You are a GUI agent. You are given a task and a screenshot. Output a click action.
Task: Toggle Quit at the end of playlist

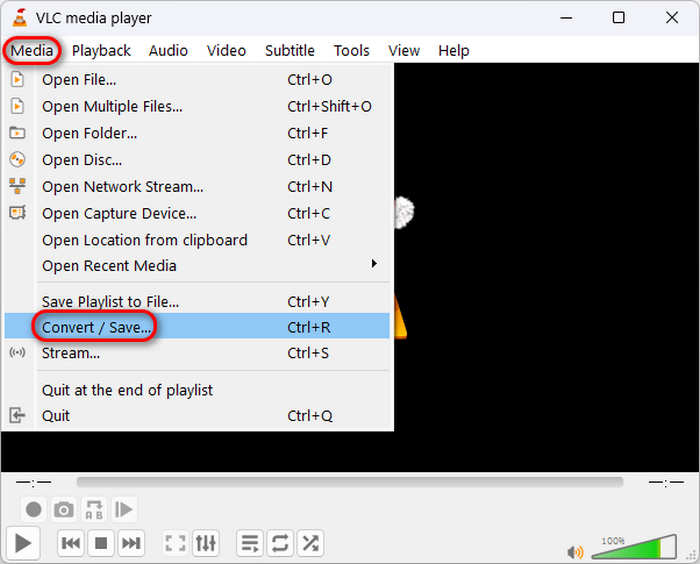(197, 390)
